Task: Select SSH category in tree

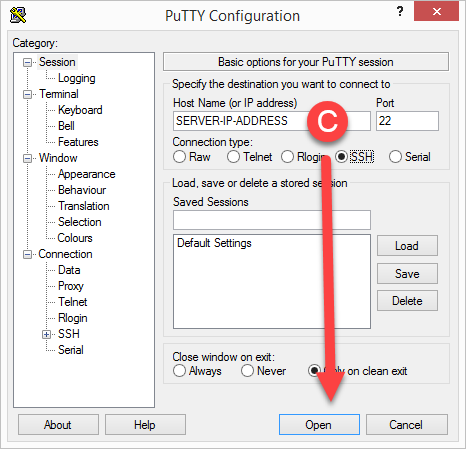Action: pyautogui.click(x=69, y=334)
